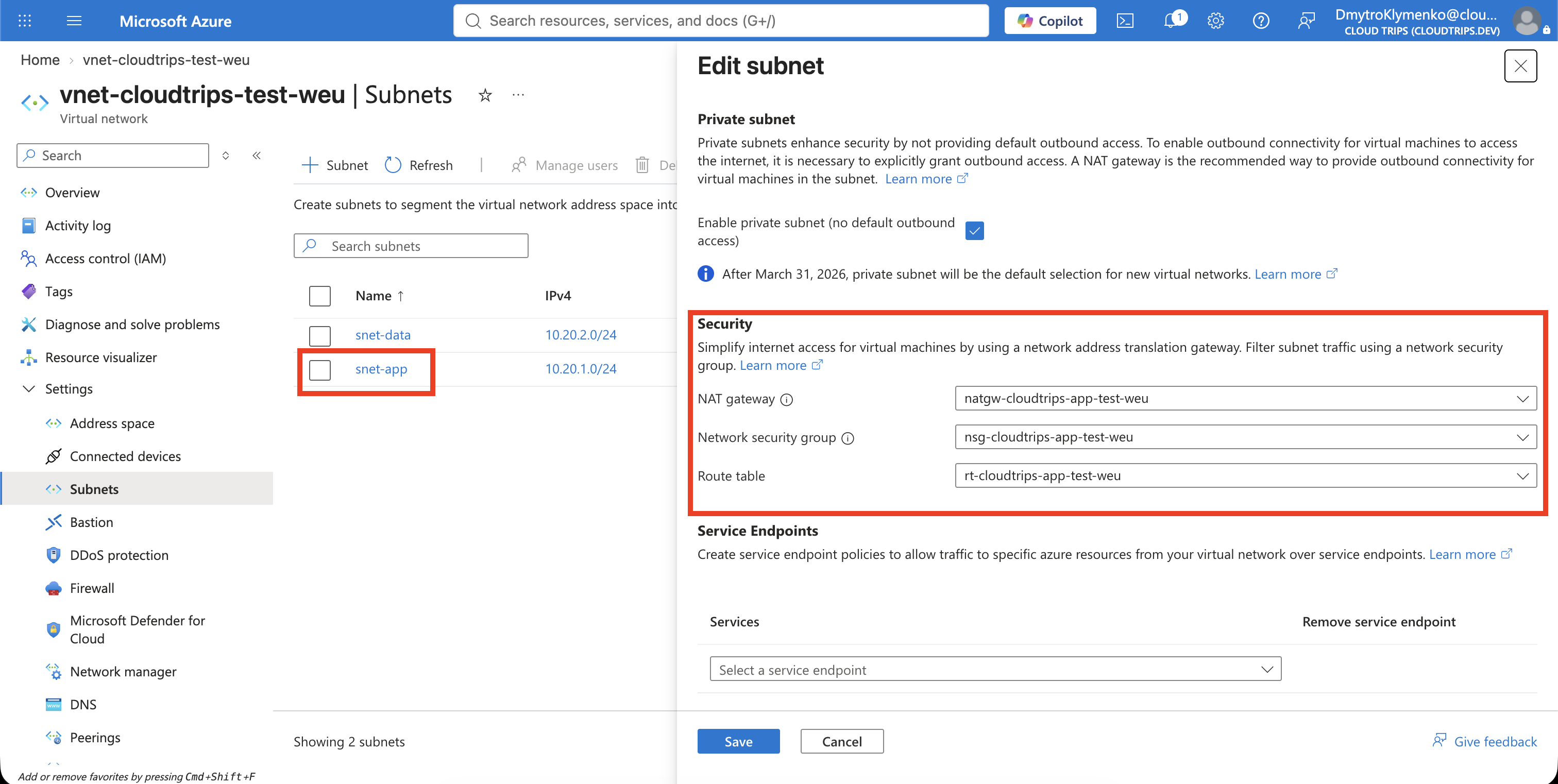
Task: Click the Delete trash icon in toolbar
Action: [642, 165]
